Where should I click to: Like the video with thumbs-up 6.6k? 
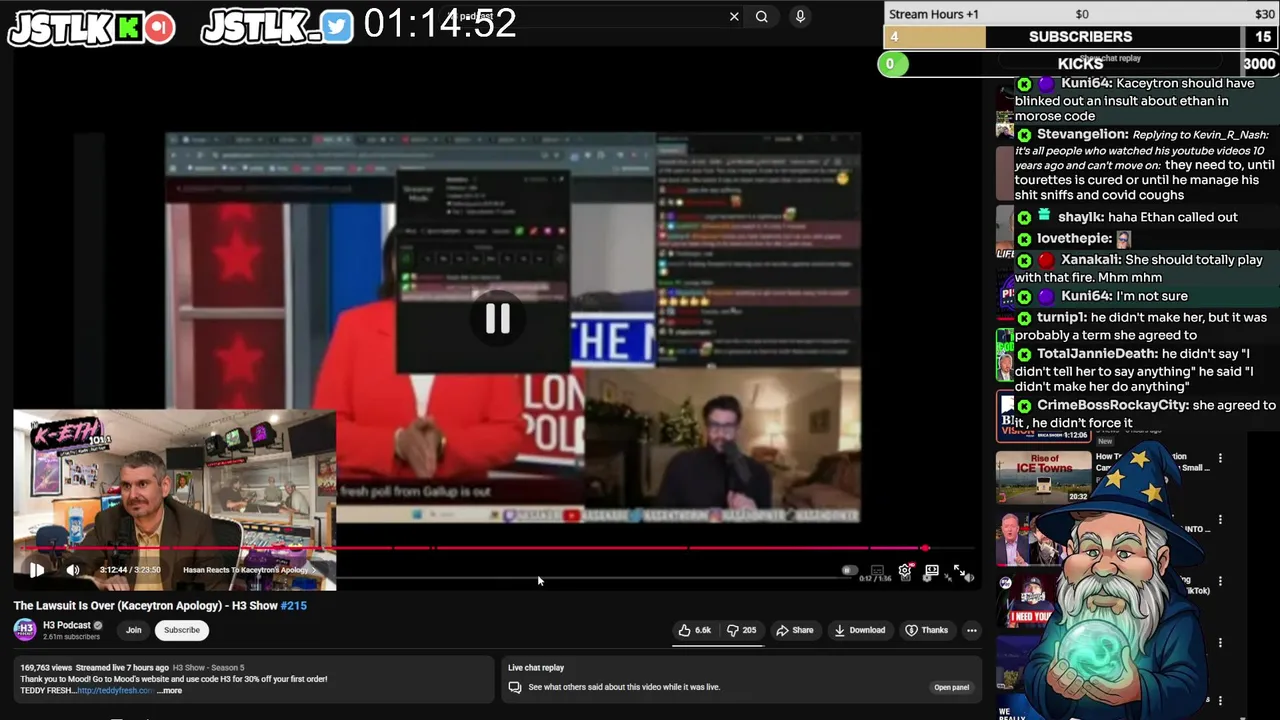click(695, 630)
